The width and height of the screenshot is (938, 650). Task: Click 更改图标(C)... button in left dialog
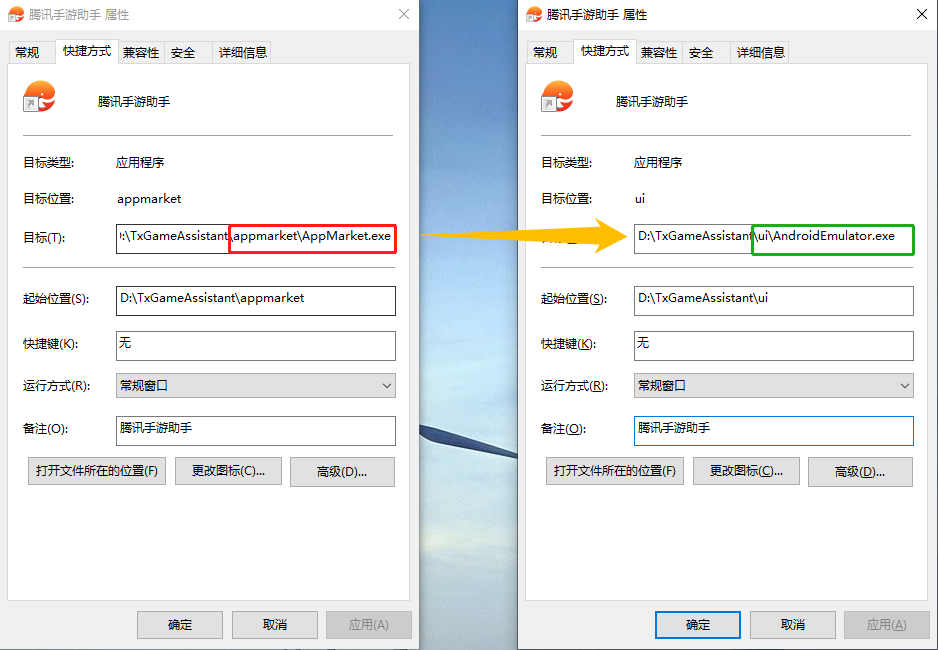click(x=228, y=471)
